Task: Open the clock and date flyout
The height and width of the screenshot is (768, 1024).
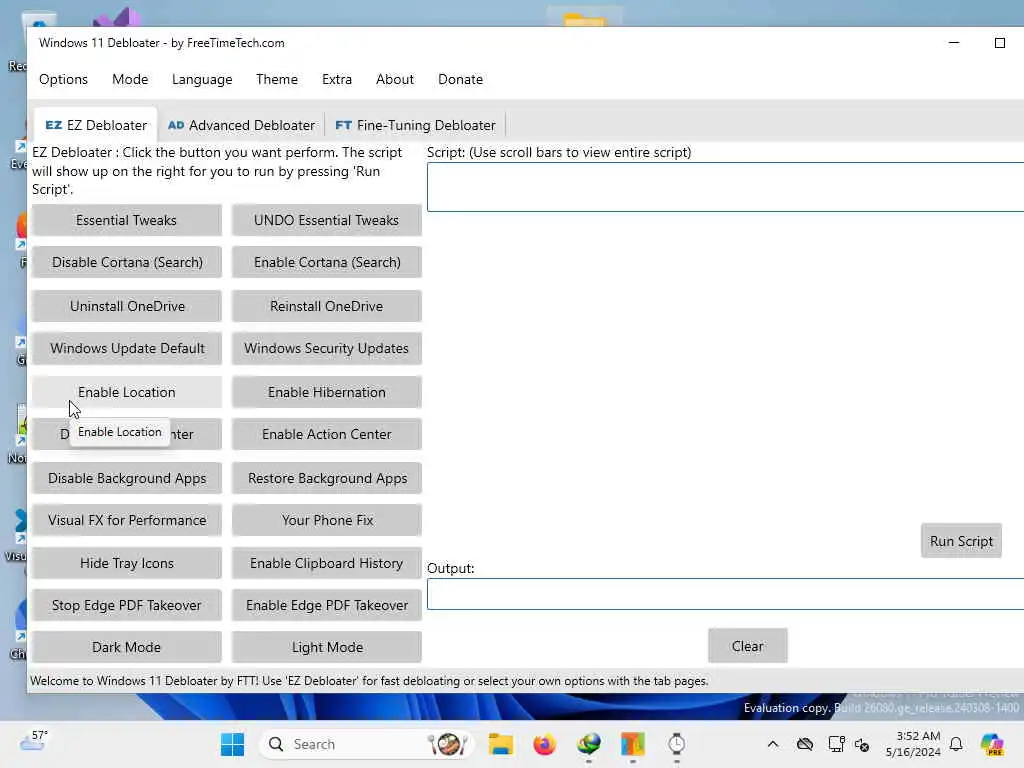Action: 913,744
